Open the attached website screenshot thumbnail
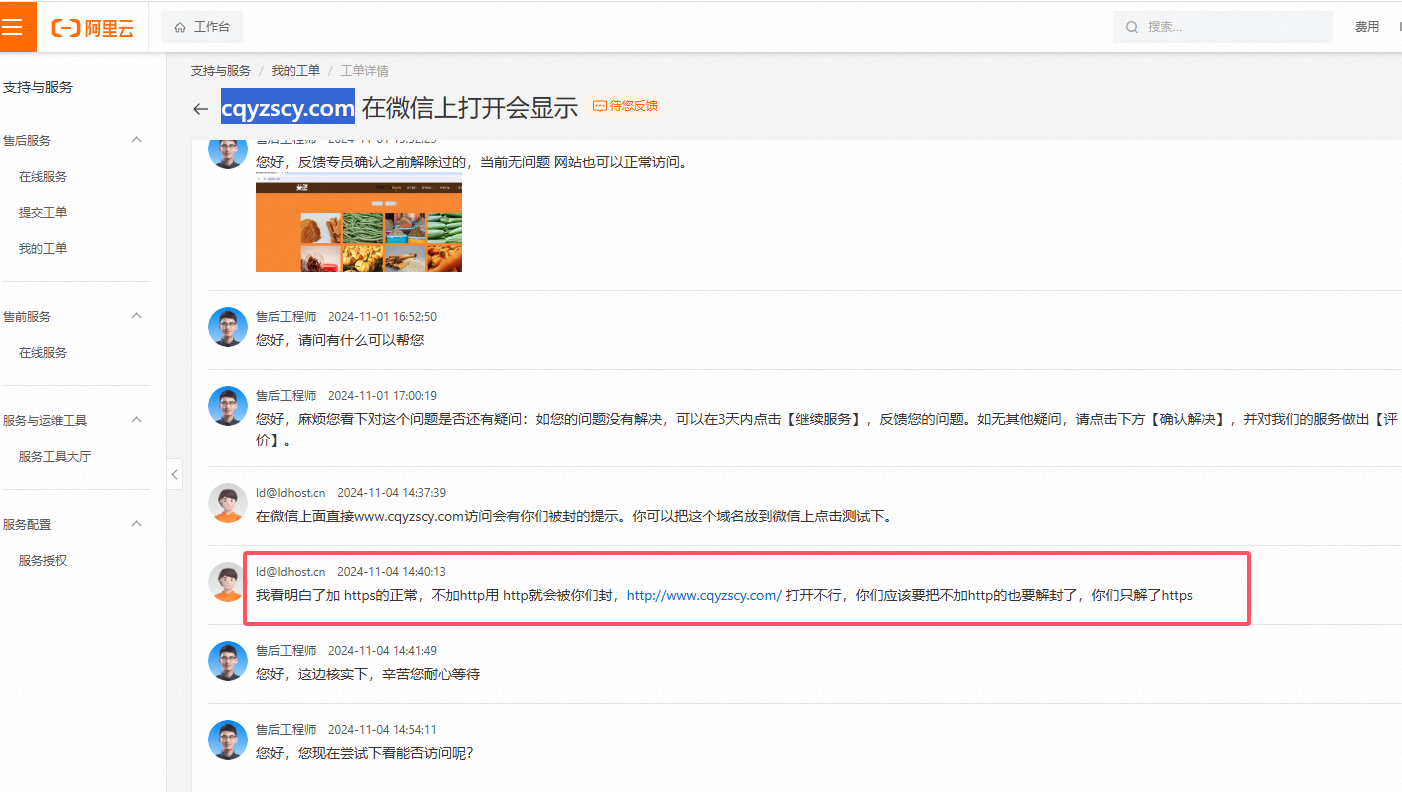This screenshot has width=1402, height=792. click(359, 222)
